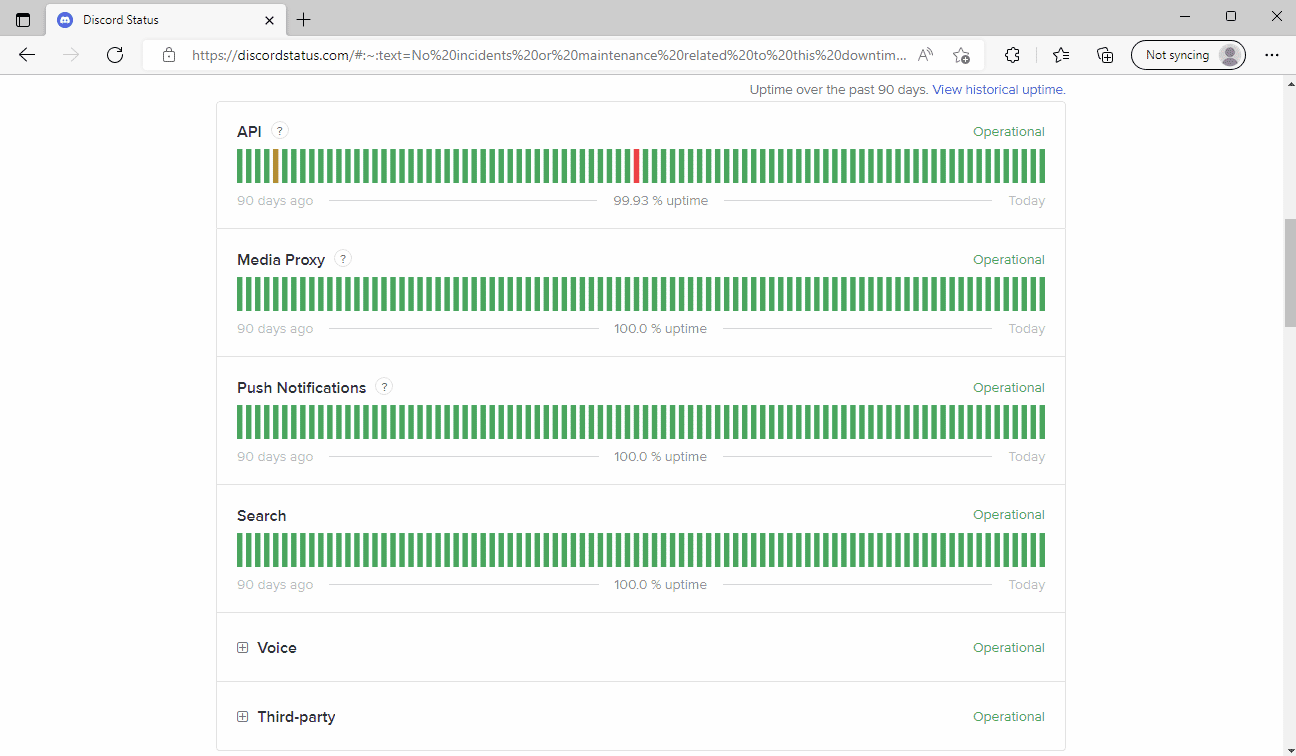
Task: Click the Media Proxy help question mark icon
Action: pyautogui.click(x=343, y=258)
